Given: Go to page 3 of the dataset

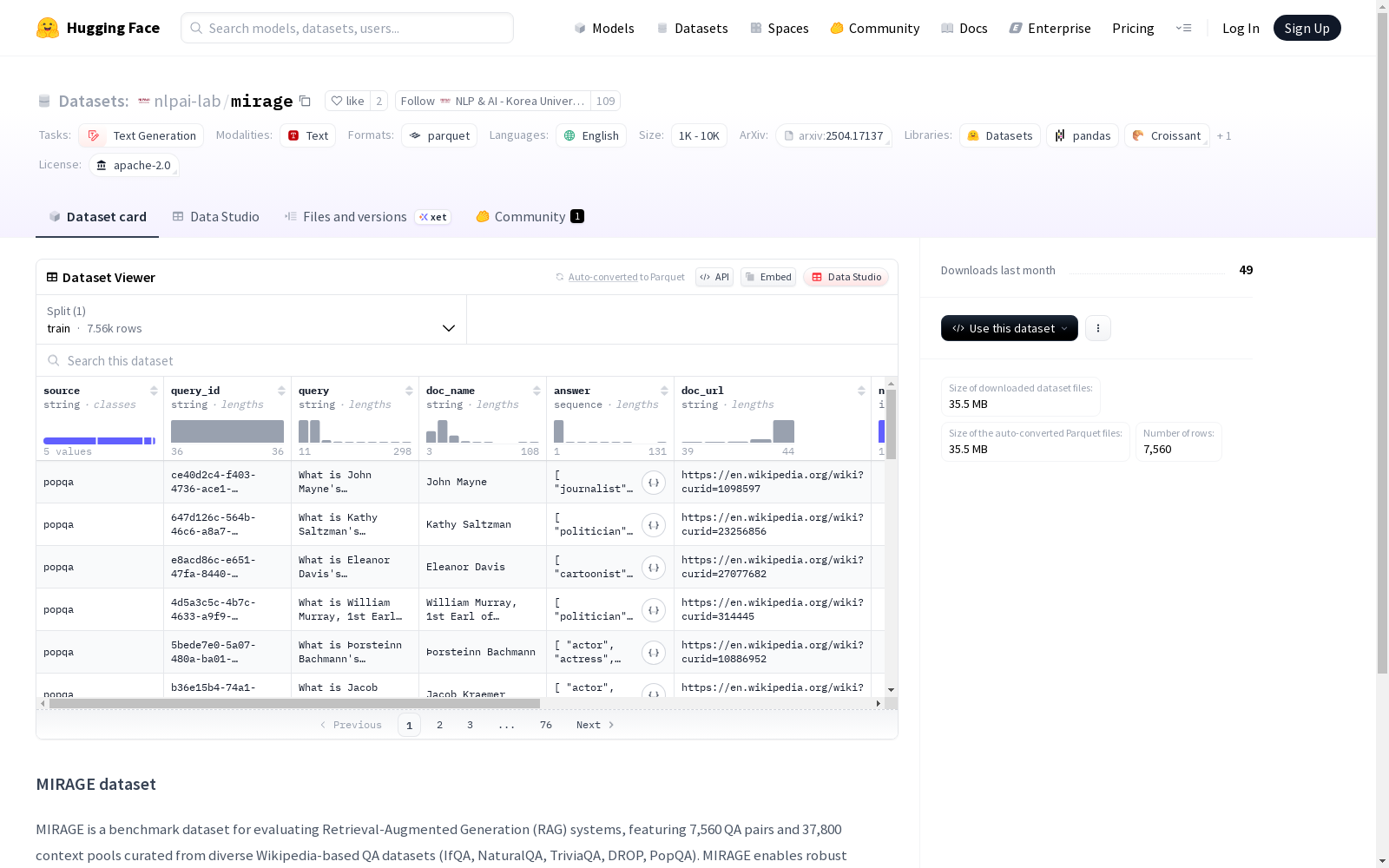Looking at the screenshot, I should click(x=470, y=725).
